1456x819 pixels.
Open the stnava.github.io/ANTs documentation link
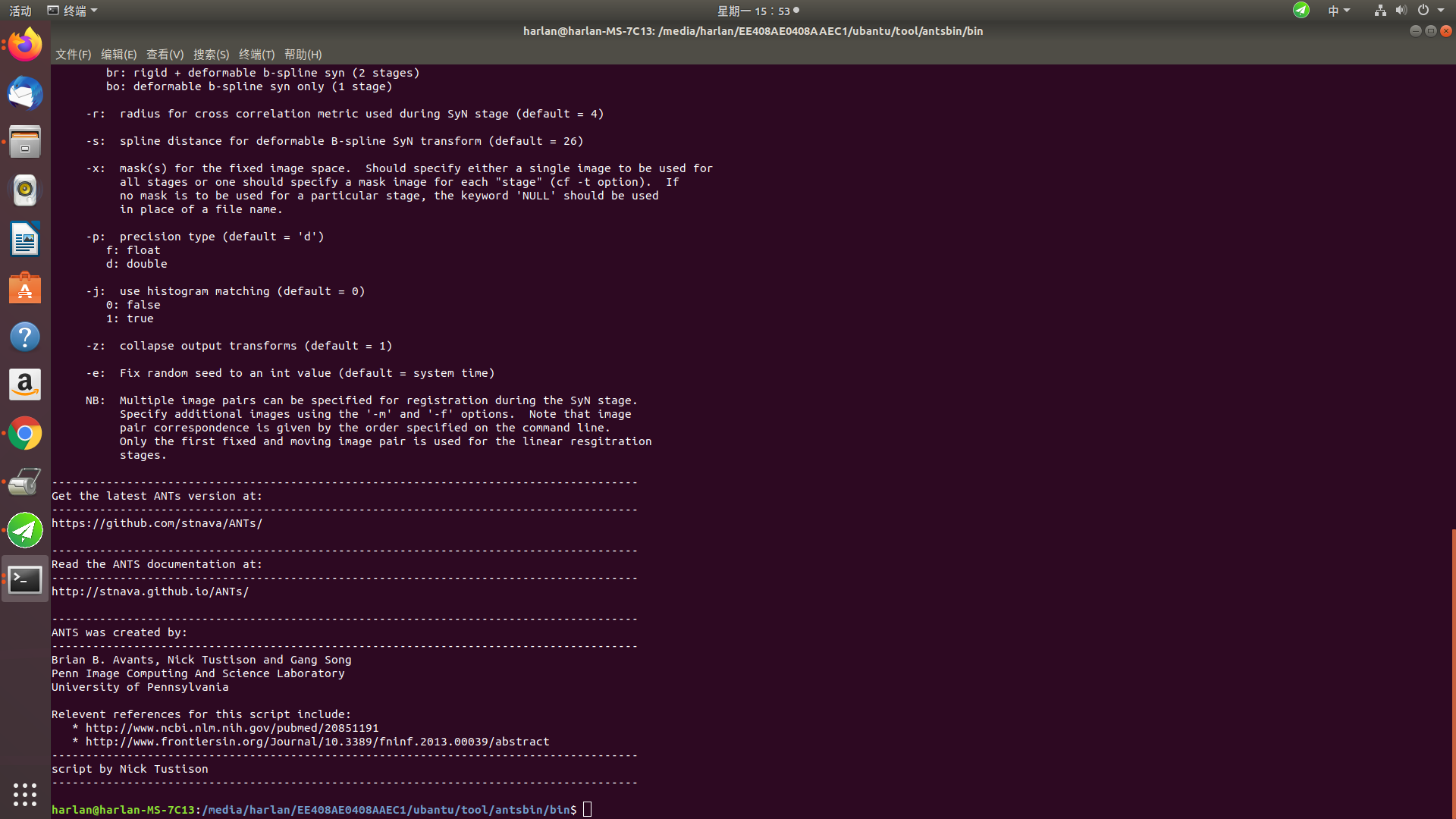150,591
